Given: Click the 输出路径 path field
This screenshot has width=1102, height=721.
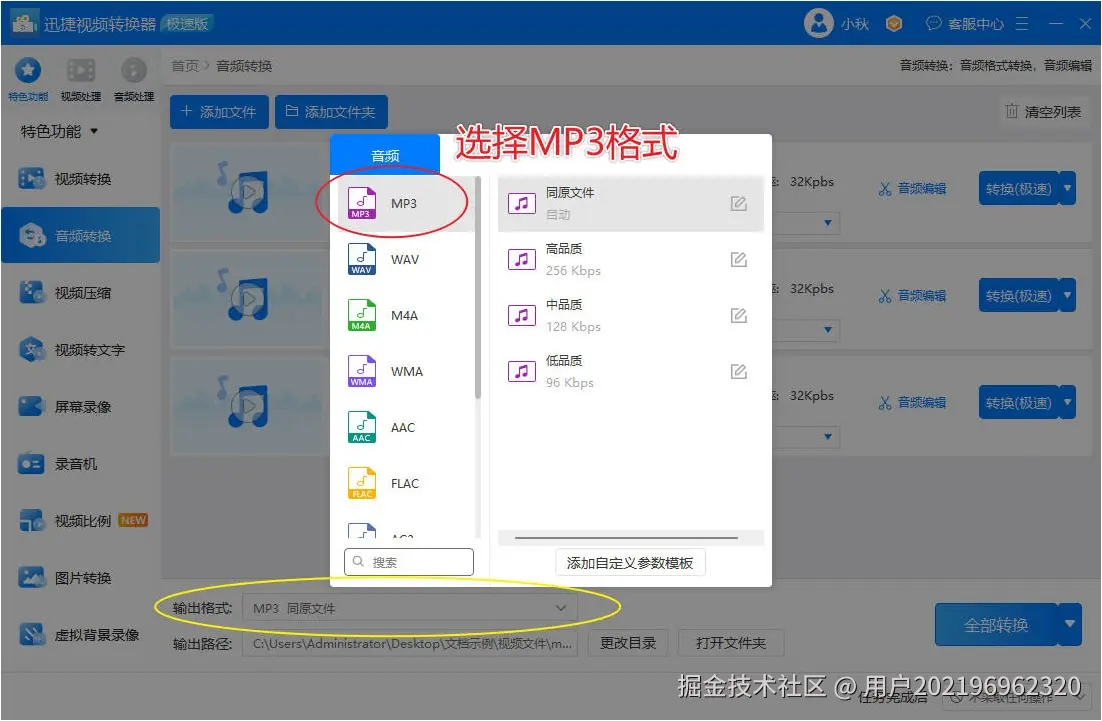Looking at the screenshot, I should [x=410, y=643].
